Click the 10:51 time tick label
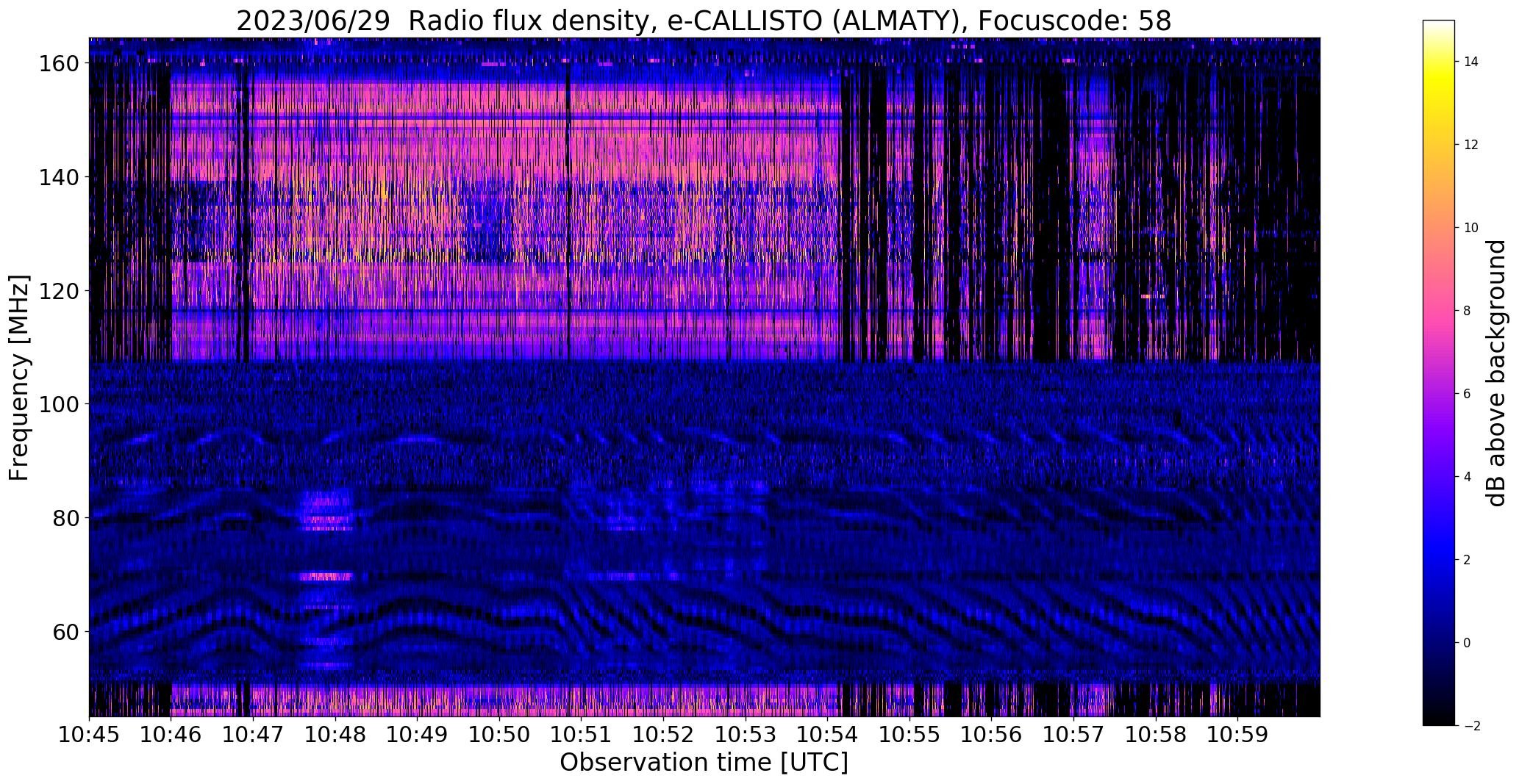 pyautogui.click(x=582, y=735)
